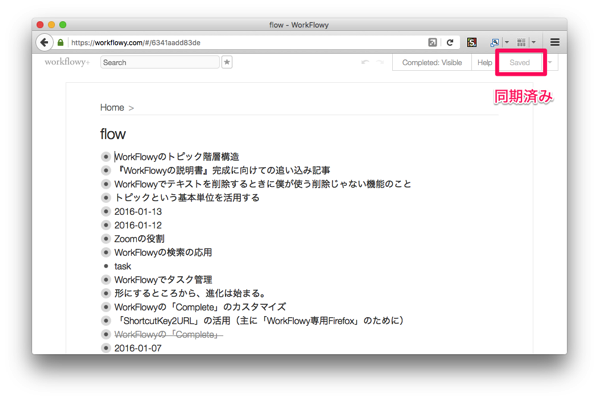Click bullet of ShortcutKey2URL item
The height and width of the screenshot is (400, 599).
click(x=106, y=321)
